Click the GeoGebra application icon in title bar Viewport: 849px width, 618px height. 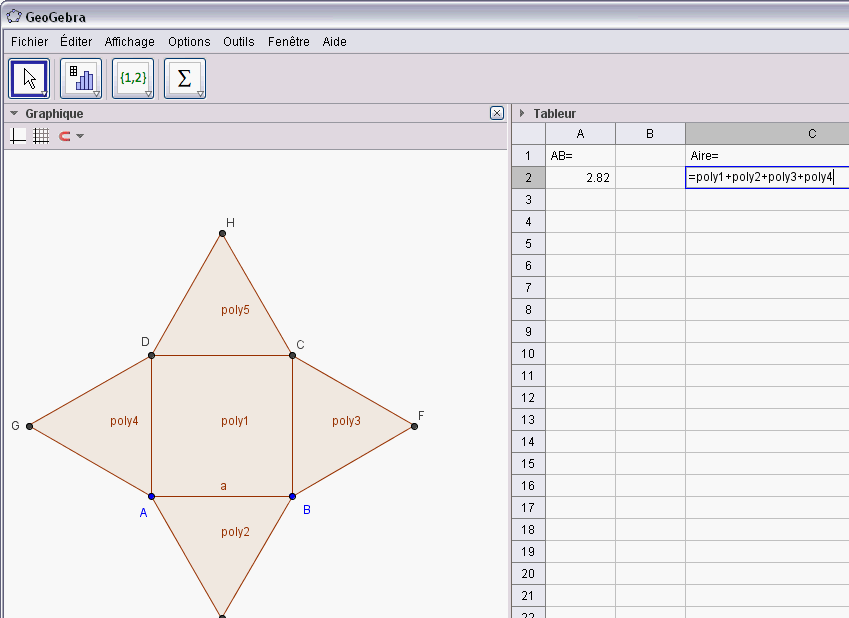point(13,17)
